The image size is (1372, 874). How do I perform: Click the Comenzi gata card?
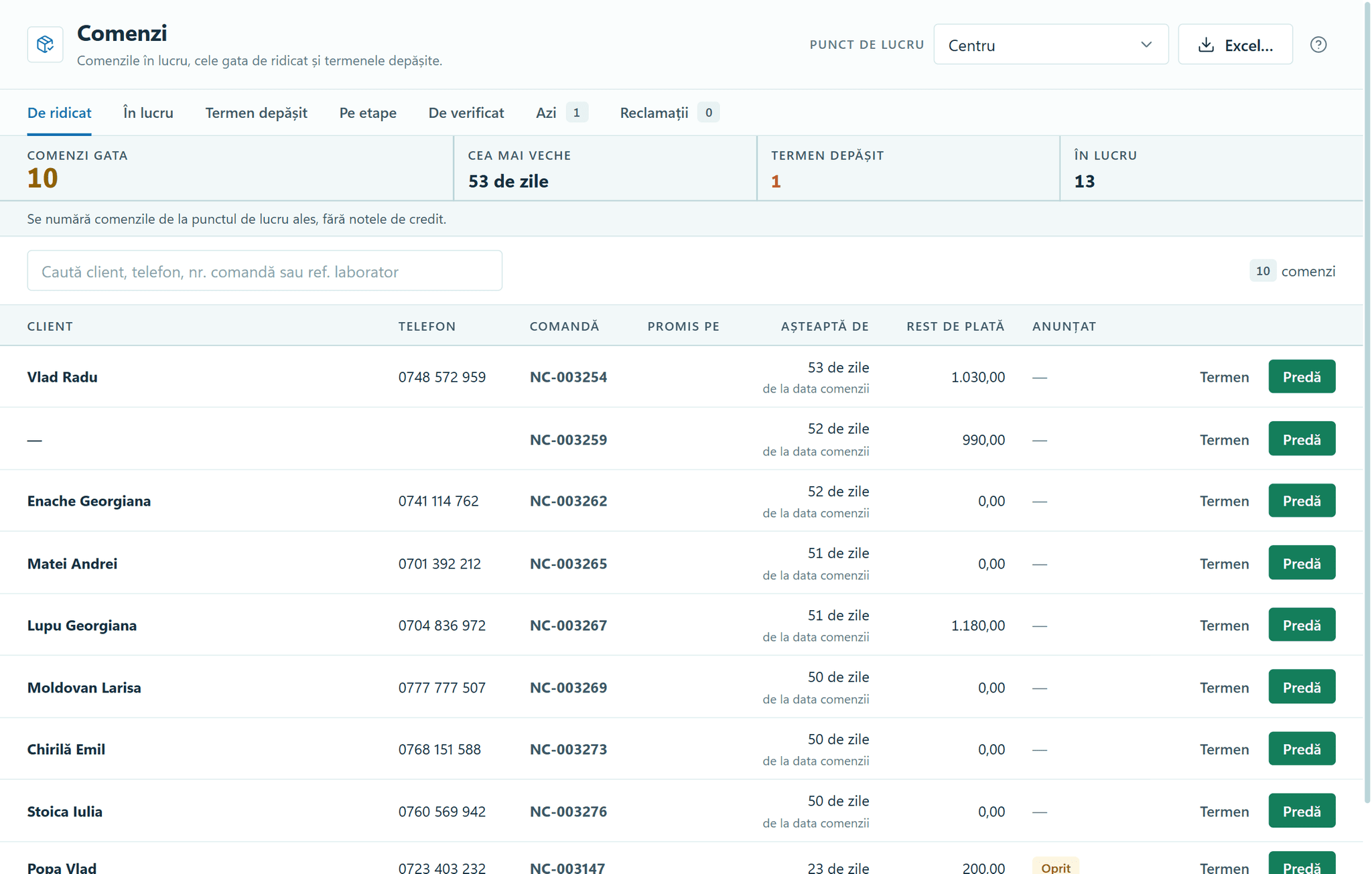[x=226, y=168]
